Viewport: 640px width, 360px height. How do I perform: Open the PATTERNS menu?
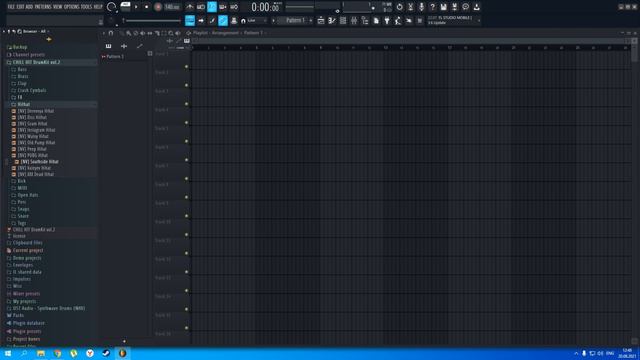click(x=43, y=7)
